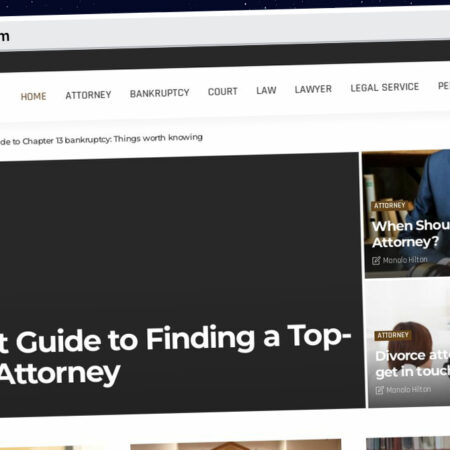Open the bookshelf thumbnail below the Divorce card
This screenshot has width=450, height=450.
408,443
